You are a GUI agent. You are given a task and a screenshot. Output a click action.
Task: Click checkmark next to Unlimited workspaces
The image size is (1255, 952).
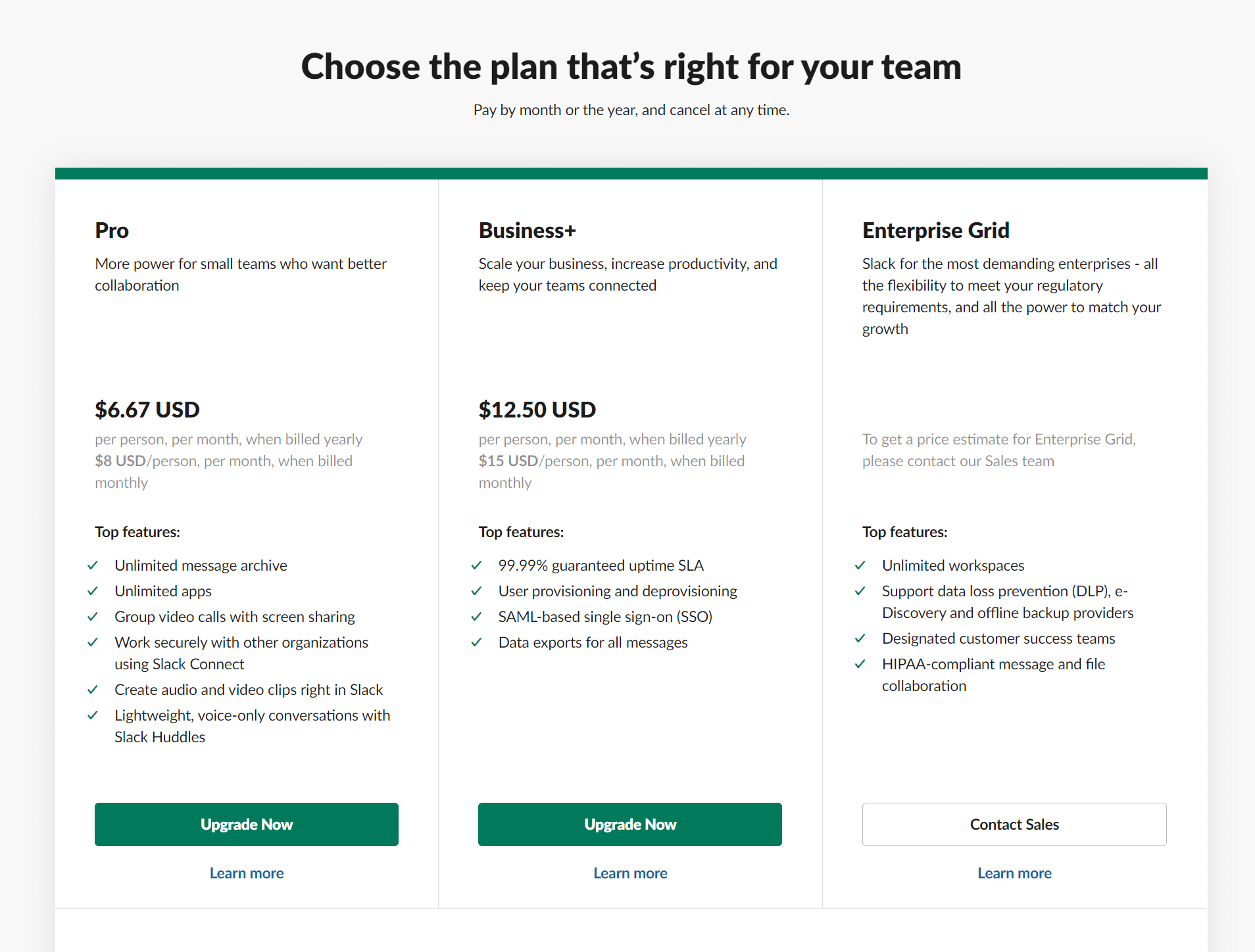point(860,565)
